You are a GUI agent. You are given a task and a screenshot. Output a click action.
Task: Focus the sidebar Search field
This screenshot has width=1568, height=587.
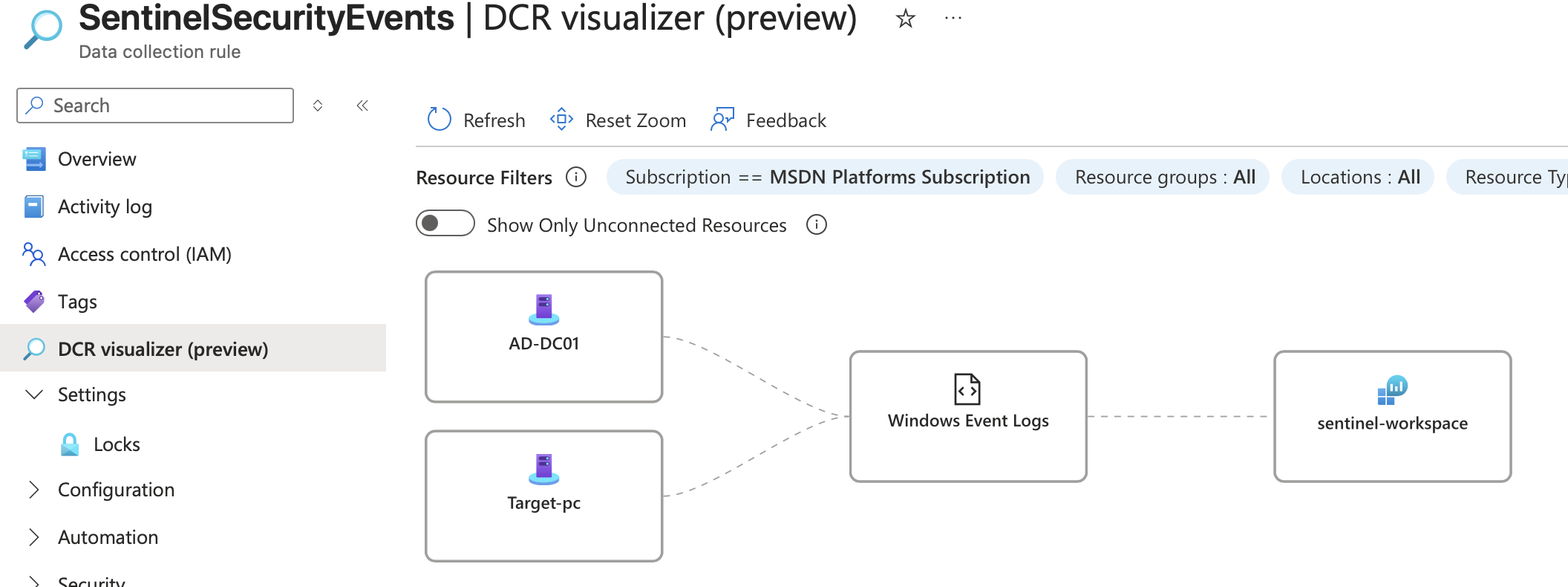(155, 106)
